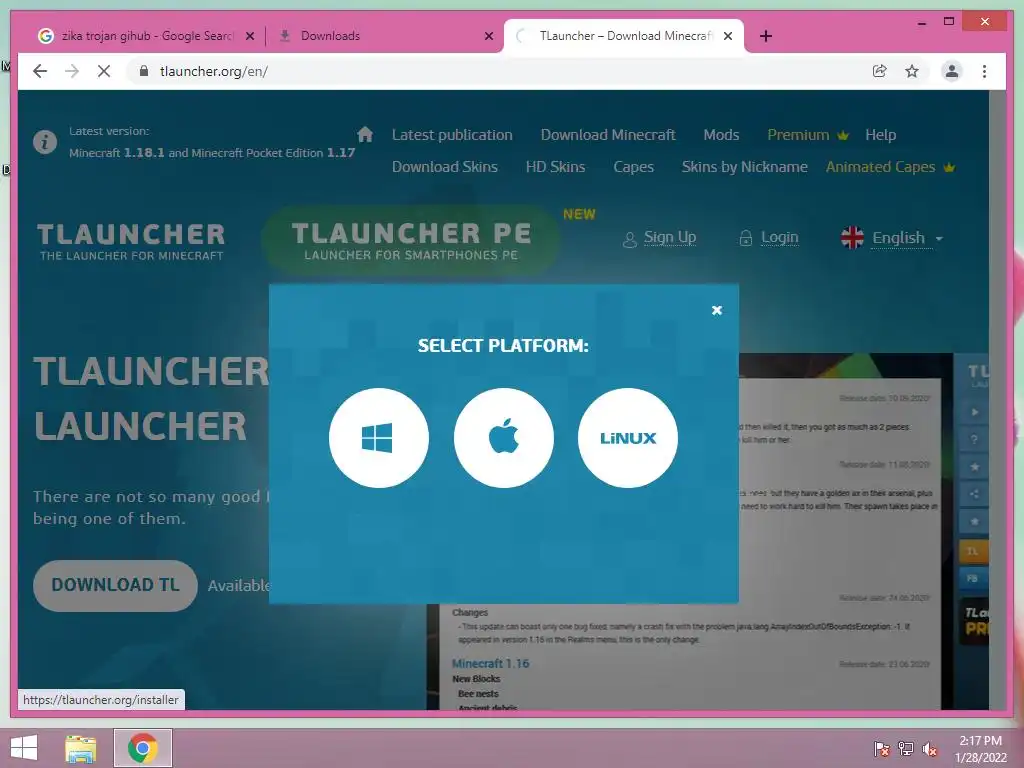Choose the Windows platform icon
Image resolution: width=1024 pixels, height=768 pixels.
[x=379, y=438]
